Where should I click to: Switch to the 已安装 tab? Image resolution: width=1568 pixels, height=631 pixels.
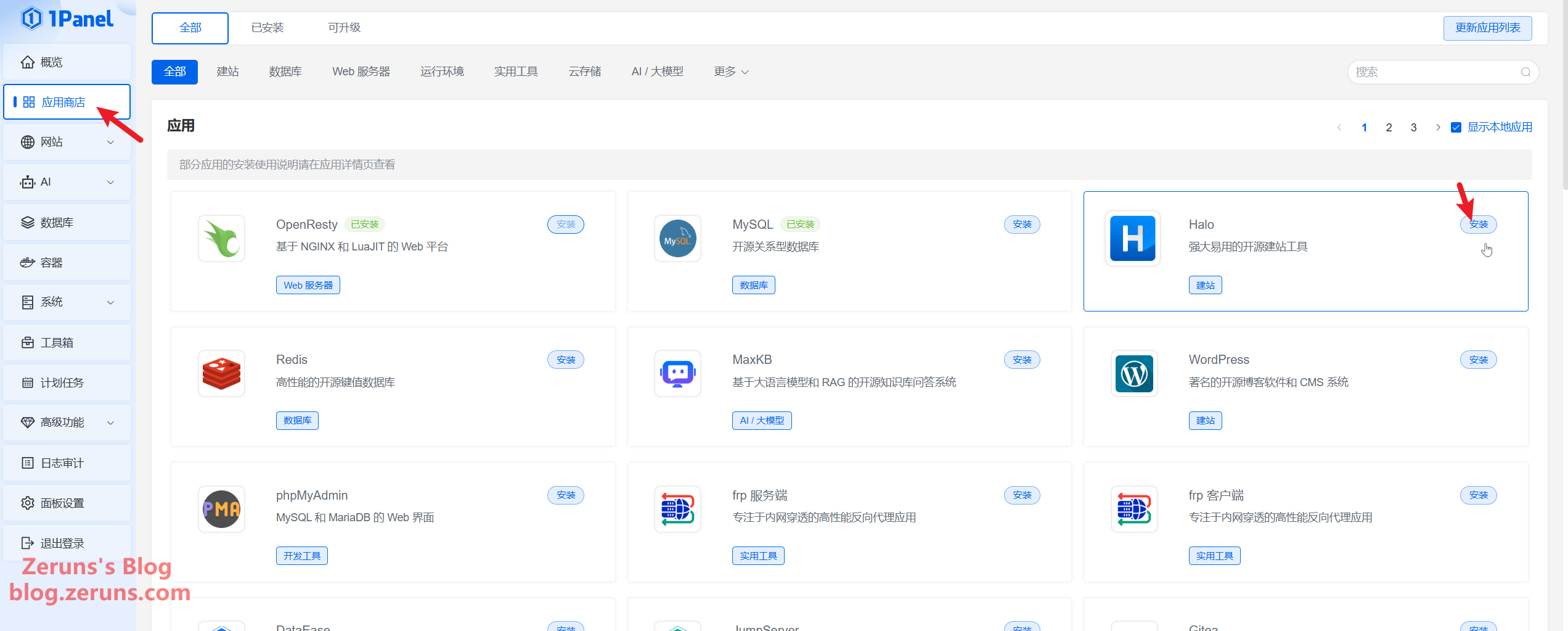(267, 28)
